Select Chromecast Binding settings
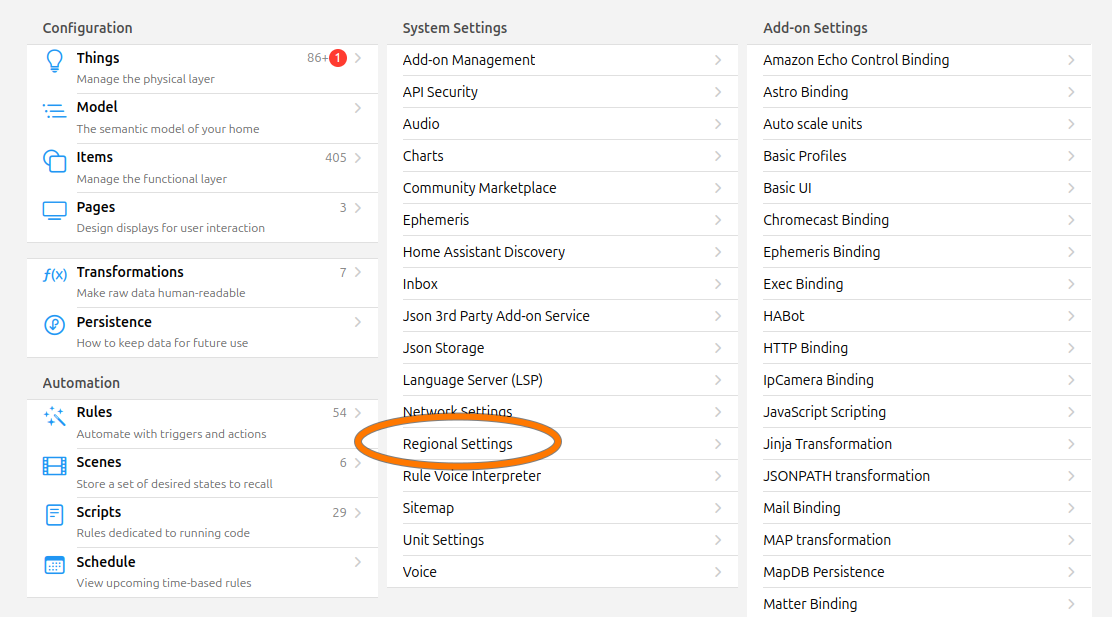The height and width of the screenshot is (617, 1112). pyautogui.click(x=919, y=220)
